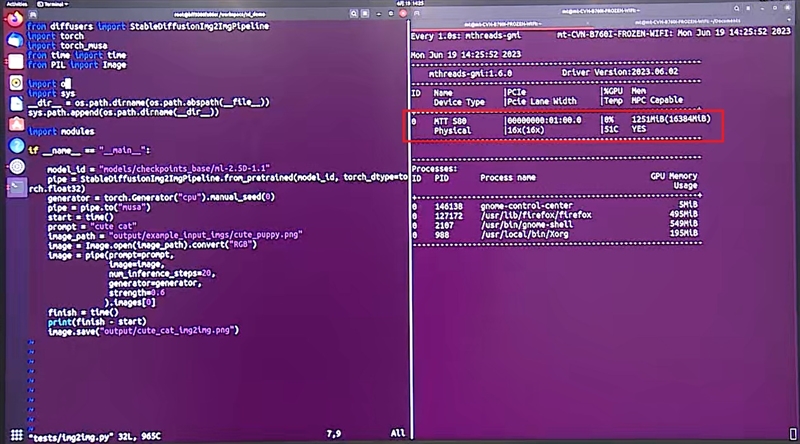Click the vim cursor position '7,9'
800x444 pixels.
[334, 434]
